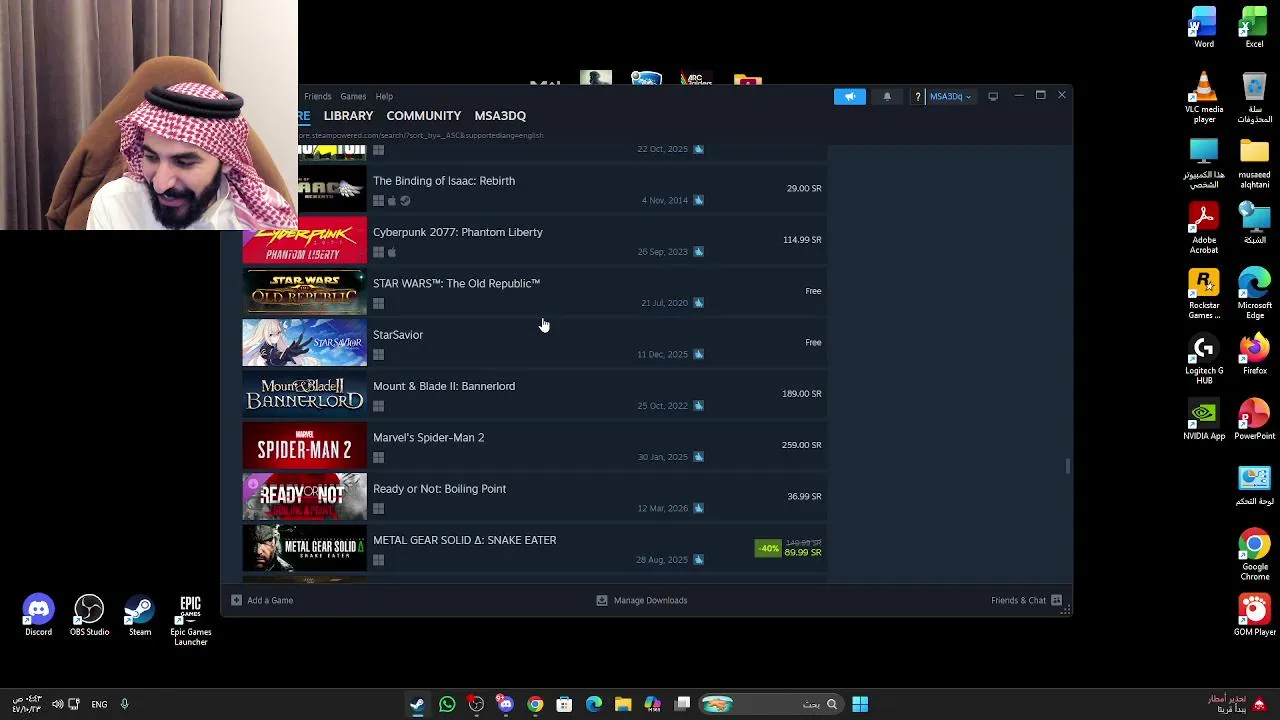Click METAL GEAR SOLID Δ: SNAKE EATER title
Screen dimensions: 1280x720
pos(464,540)
